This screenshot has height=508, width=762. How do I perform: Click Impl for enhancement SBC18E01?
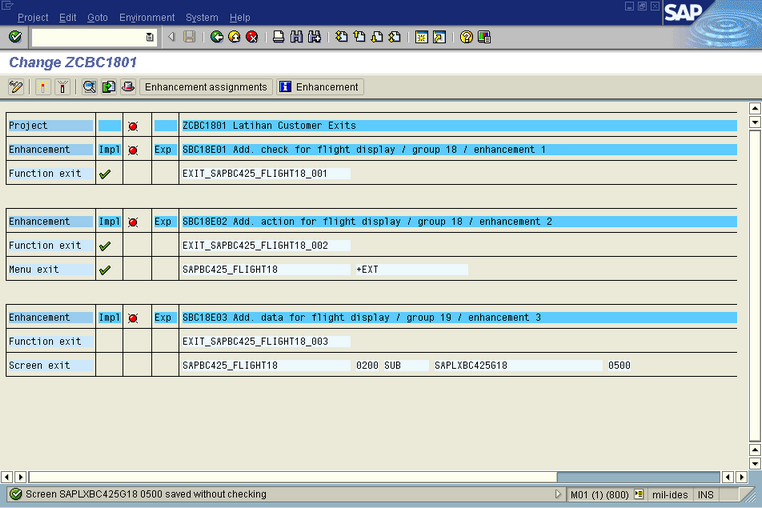click(109, 150)
